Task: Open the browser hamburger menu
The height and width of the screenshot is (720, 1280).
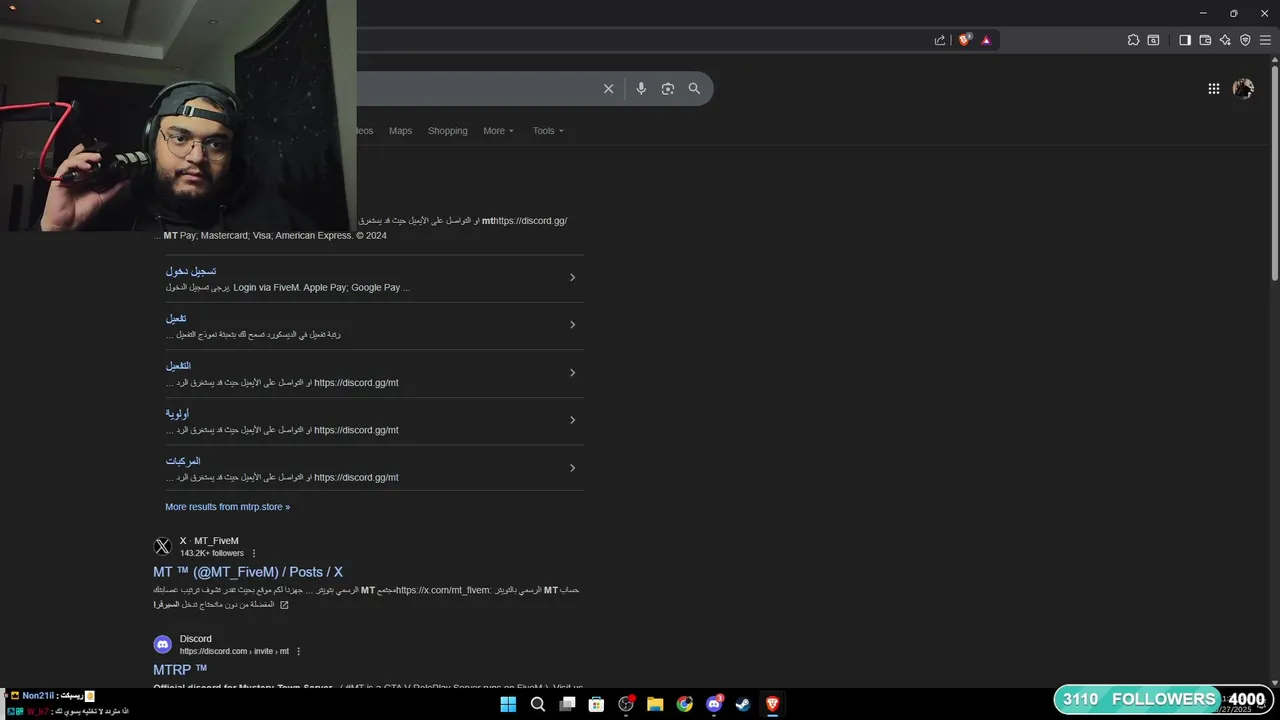Action: (x=1265, y=40)
